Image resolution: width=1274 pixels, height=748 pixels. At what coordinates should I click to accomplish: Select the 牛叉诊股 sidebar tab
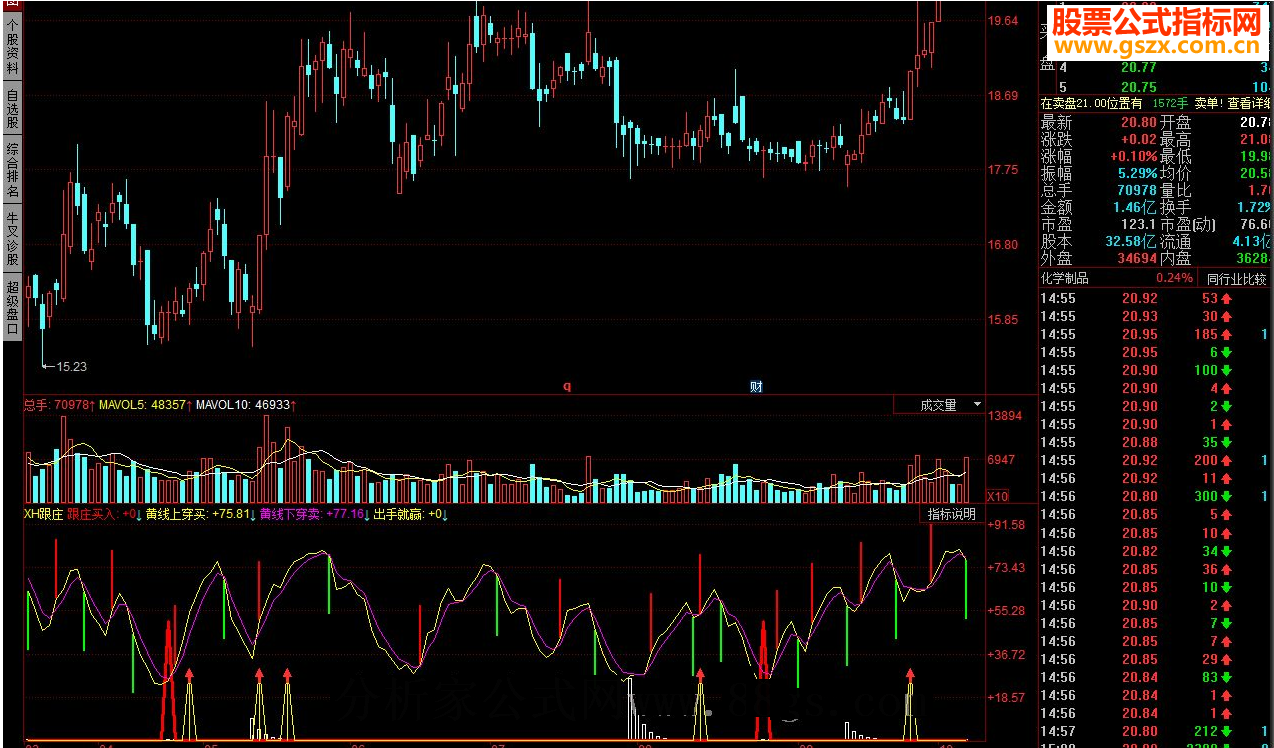(x=12, y=238)
